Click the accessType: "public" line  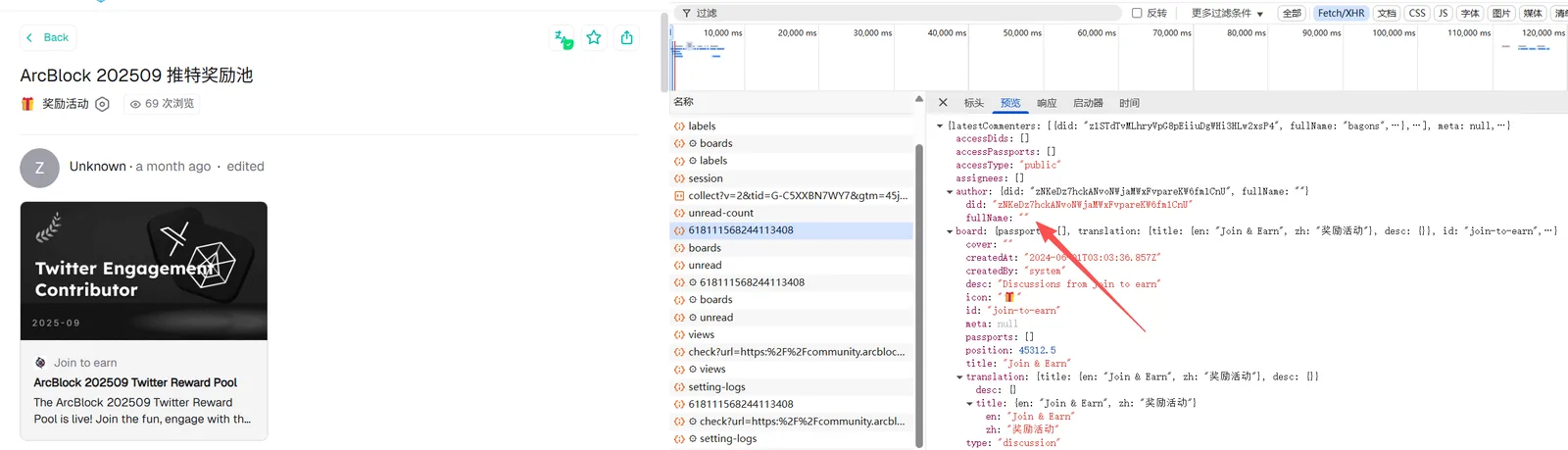pos(1007,165)
